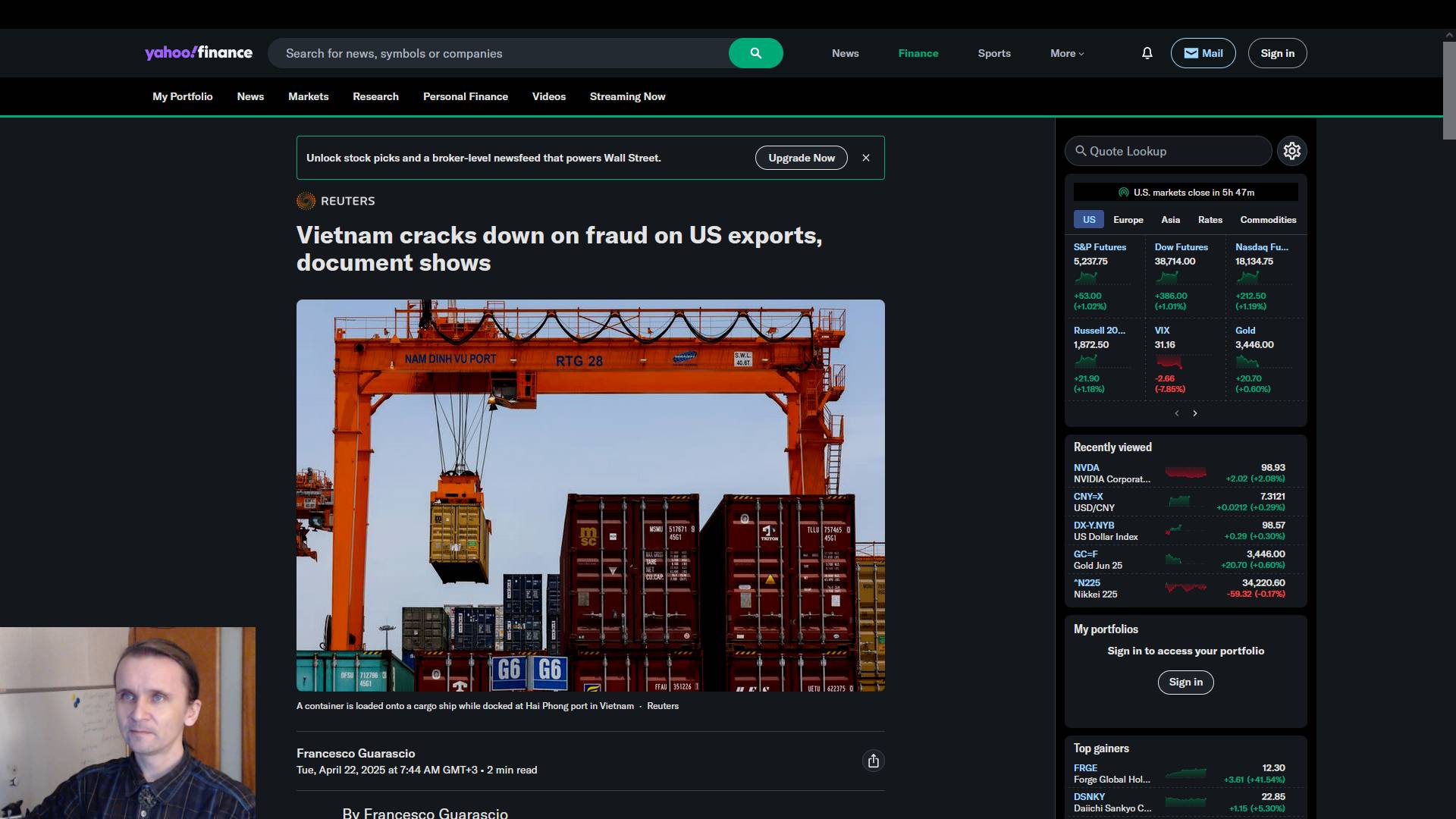1456x819 pixels.
Task: Open the NVDA recently viewed quote
Action: tap(1086, 468)
